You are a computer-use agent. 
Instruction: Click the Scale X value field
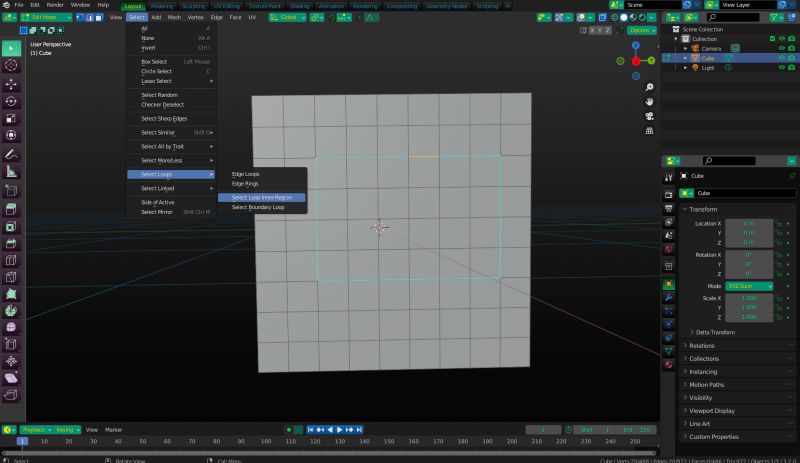(x=748, y=298)
